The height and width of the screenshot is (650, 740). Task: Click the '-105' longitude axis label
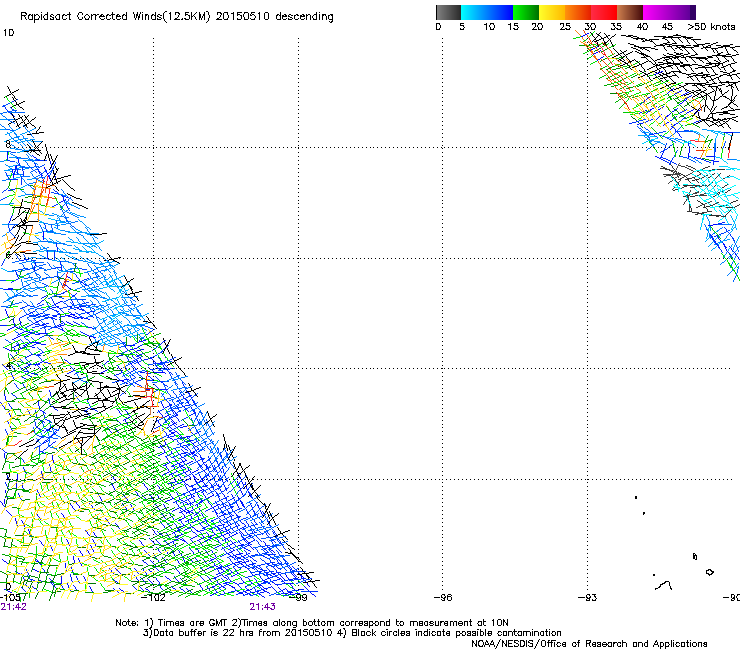click(10, 598)
